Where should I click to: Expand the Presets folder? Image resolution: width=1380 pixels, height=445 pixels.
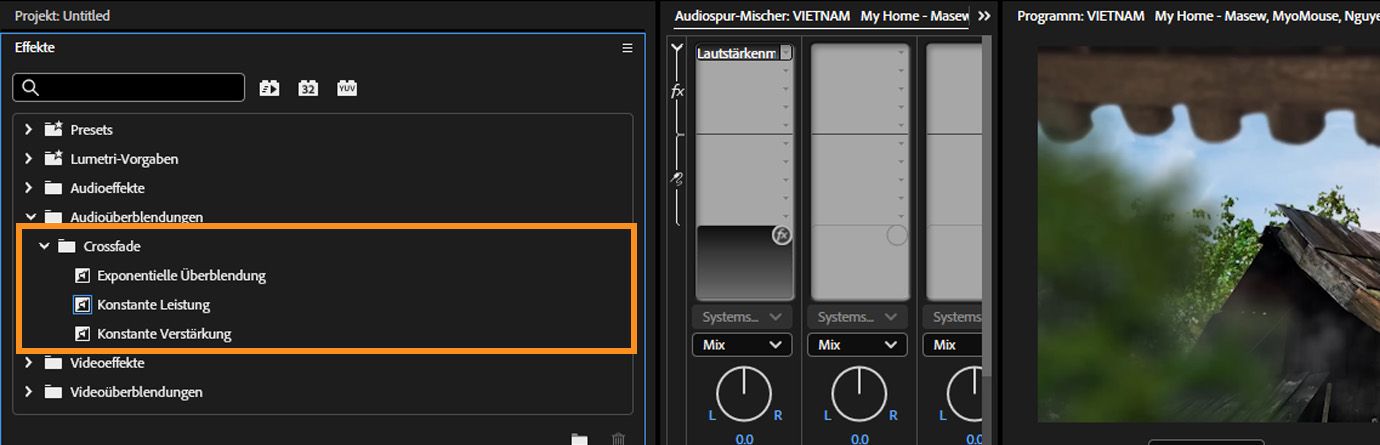coord(28,130)
